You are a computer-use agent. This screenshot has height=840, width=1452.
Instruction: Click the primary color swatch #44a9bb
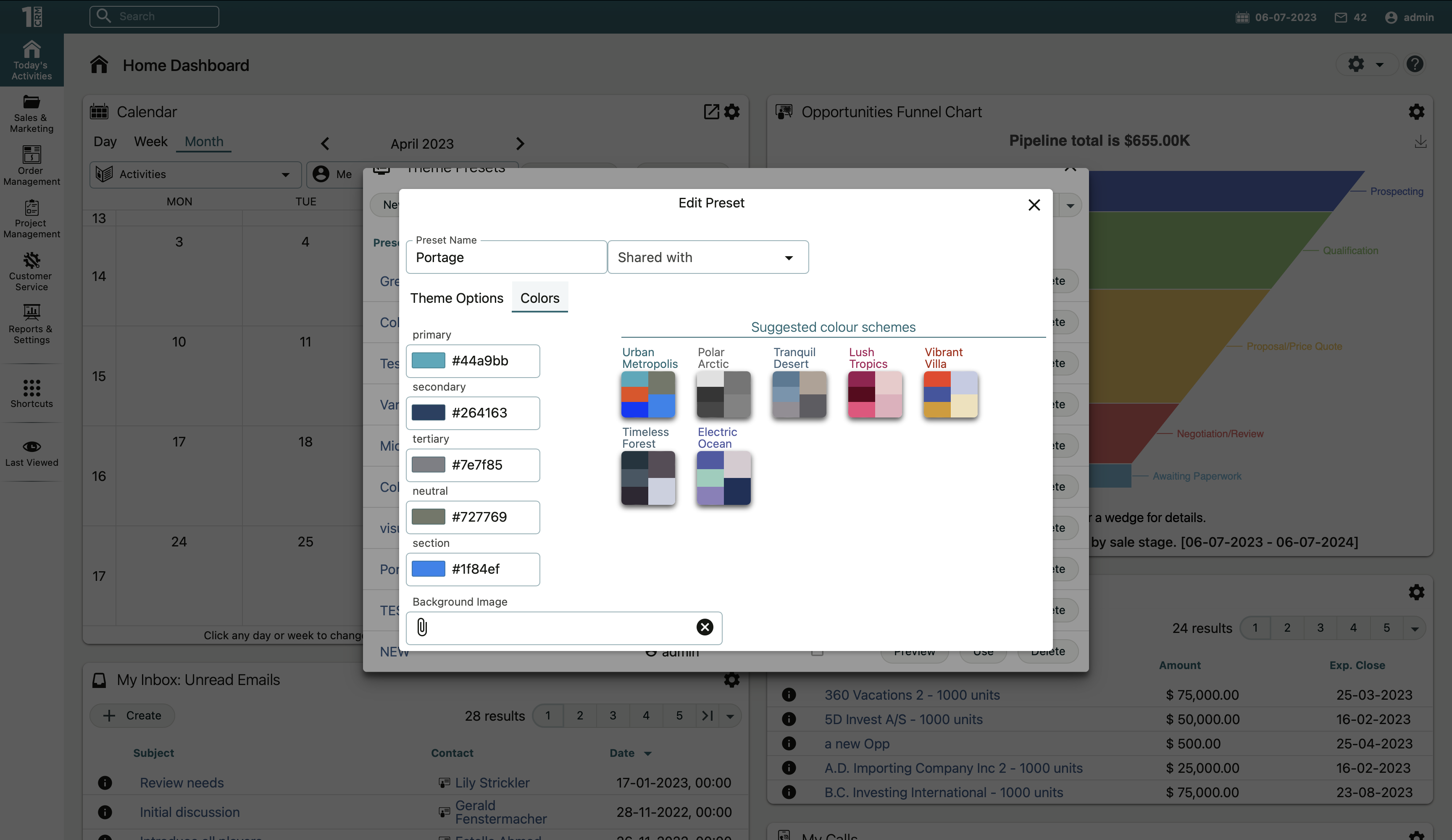(x=428, y=361)
